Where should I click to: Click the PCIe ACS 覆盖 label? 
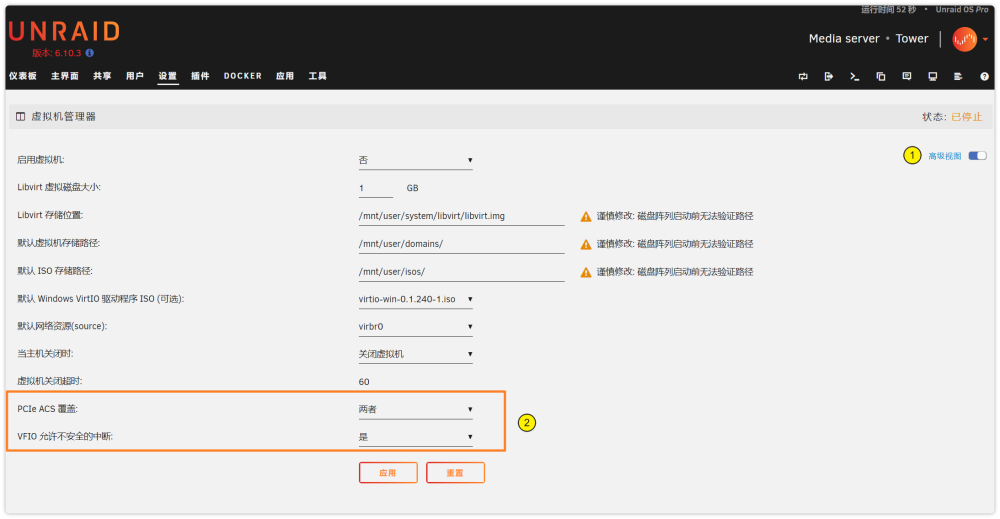[48, 409]
